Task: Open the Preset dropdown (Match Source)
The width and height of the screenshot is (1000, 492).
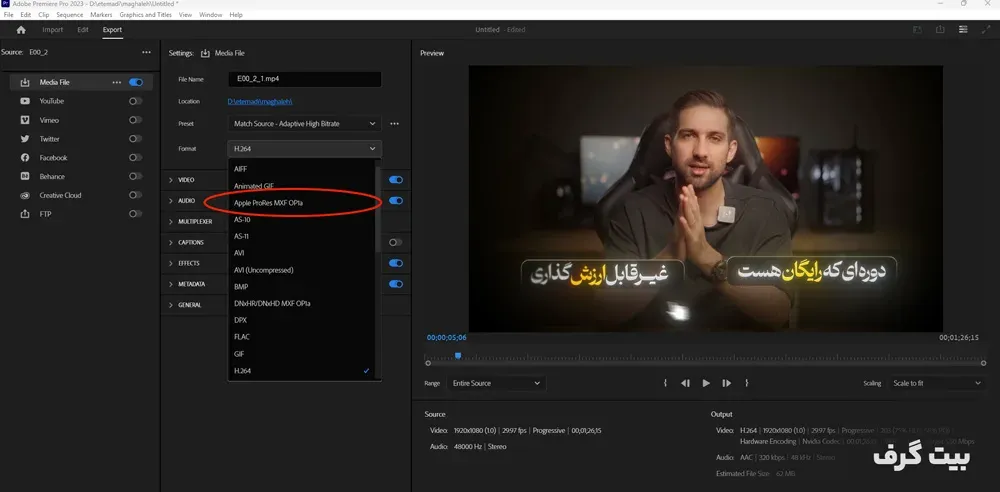Action: [x=304, y=124]
